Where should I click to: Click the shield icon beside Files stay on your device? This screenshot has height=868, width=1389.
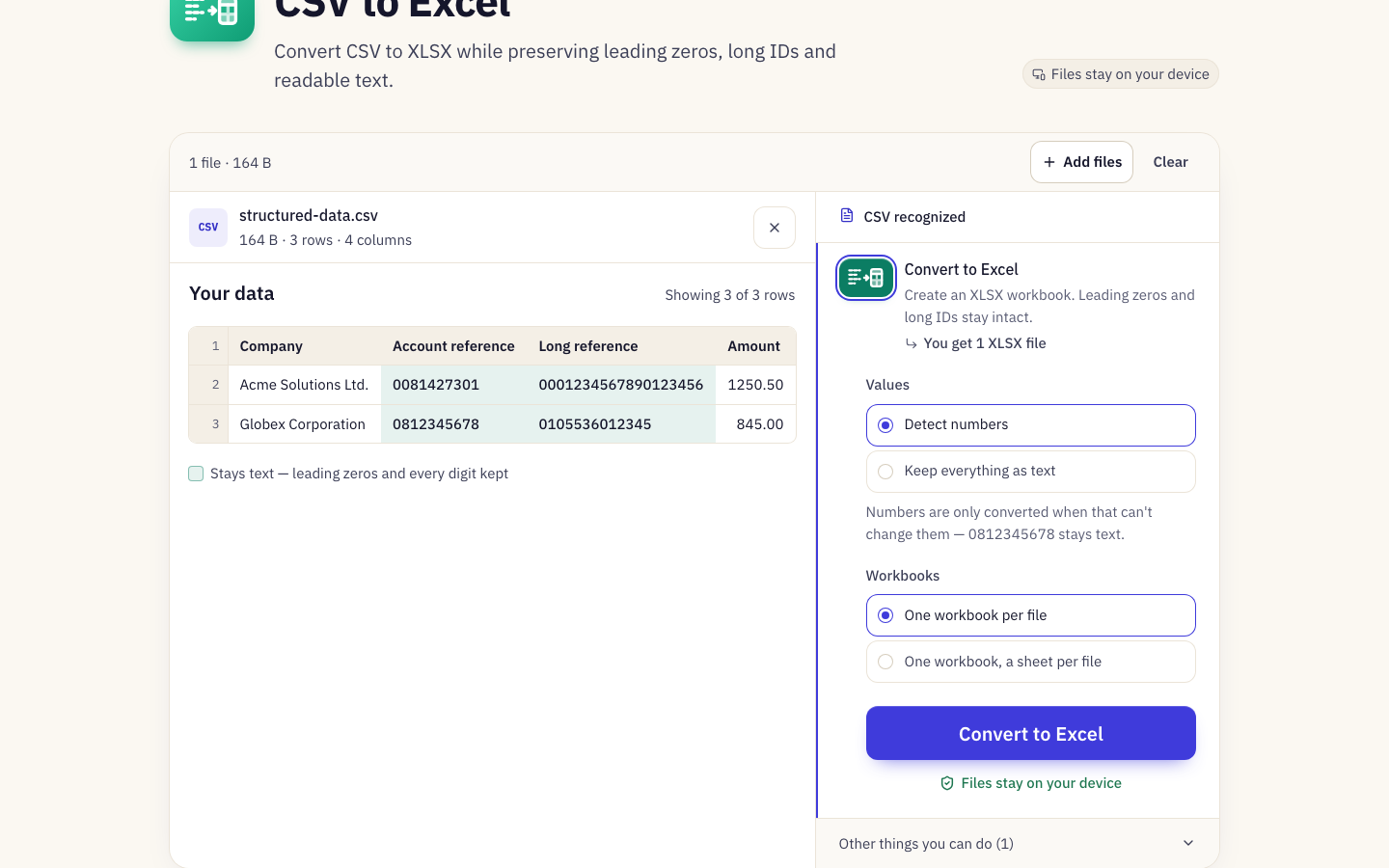(947, 783)
